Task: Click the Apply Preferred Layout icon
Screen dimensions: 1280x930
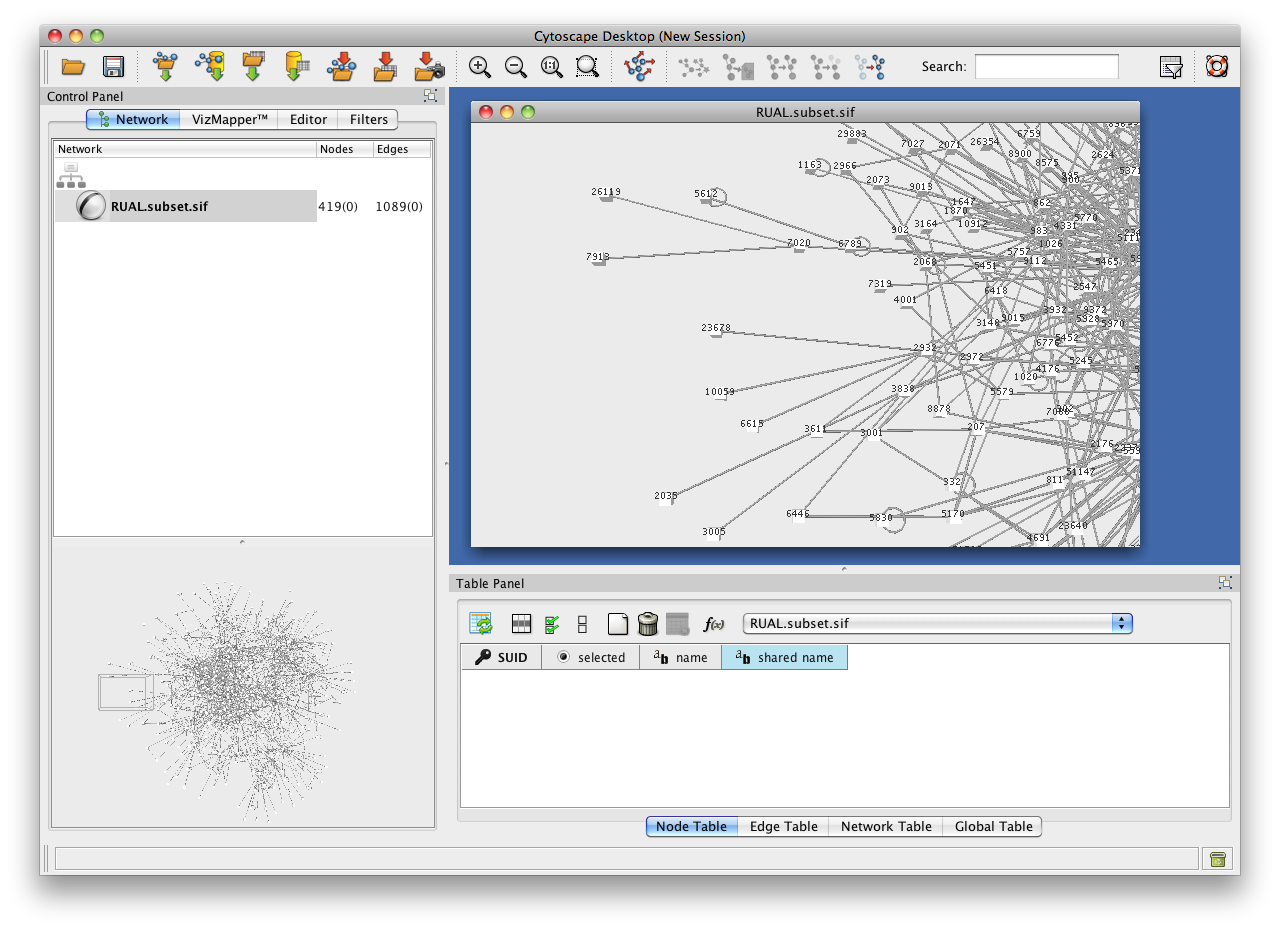Action: pyautogui.click(x=638, y=67)
